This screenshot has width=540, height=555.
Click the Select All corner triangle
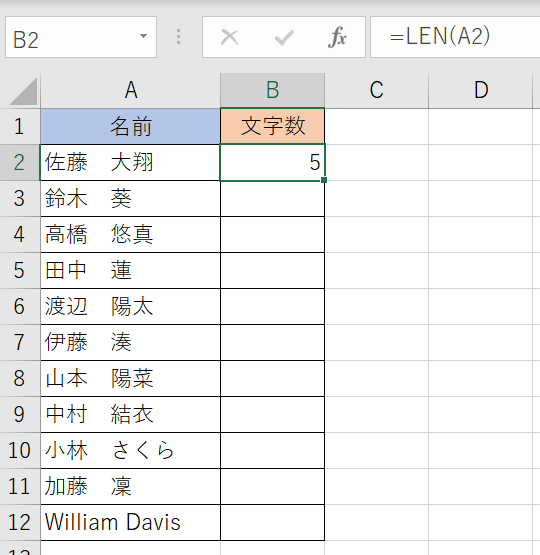[x=23, y=92]
